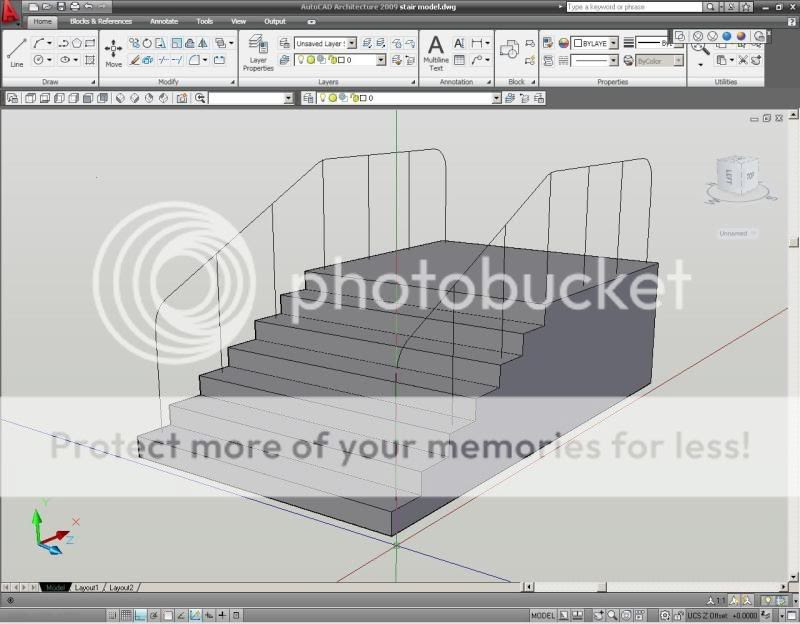Click the Zoom magnifier in status bar
This screenshot has height=624, width=800.
tap(612, 616)
